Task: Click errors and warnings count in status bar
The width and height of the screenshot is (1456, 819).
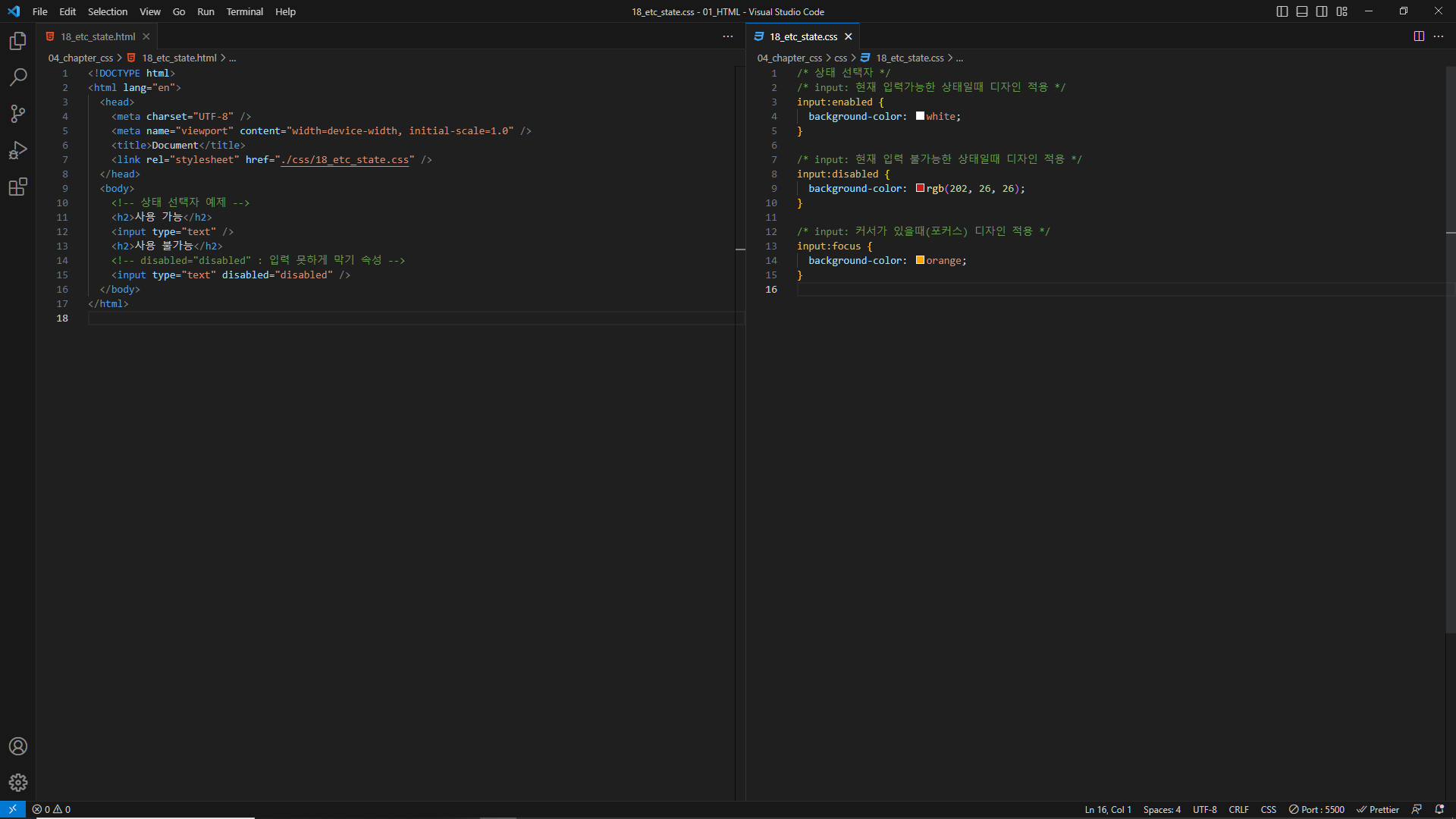Action: [x=52, y=809]
